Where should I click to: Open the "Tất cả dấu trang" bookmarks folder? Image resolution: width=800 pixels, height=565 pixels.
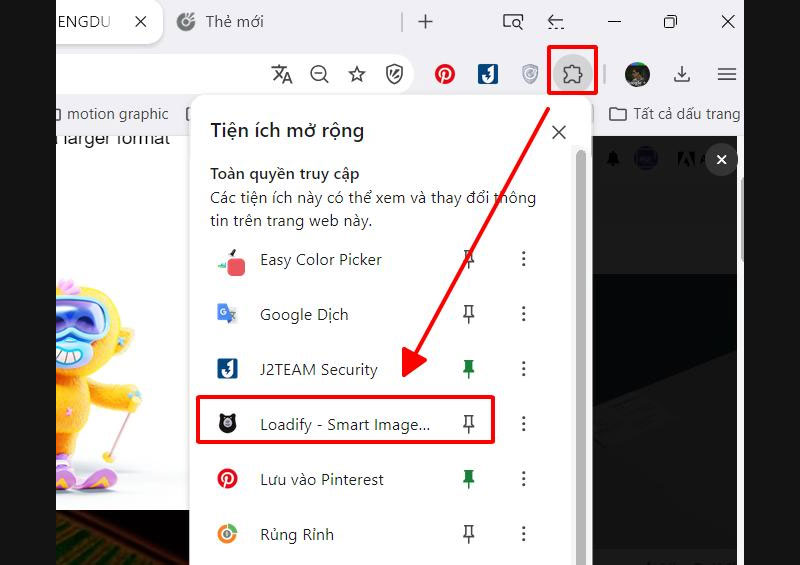(674, 114)
